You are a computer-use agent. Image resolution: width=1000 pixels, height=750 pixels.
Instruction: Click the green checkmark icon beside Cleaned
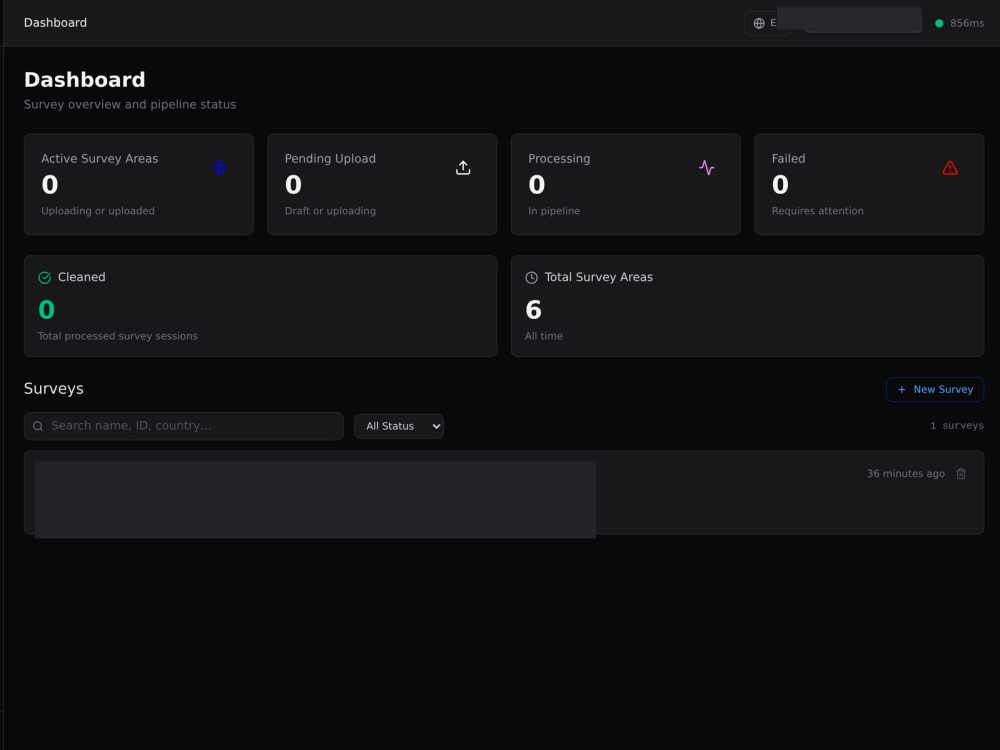tap(45, 277)
